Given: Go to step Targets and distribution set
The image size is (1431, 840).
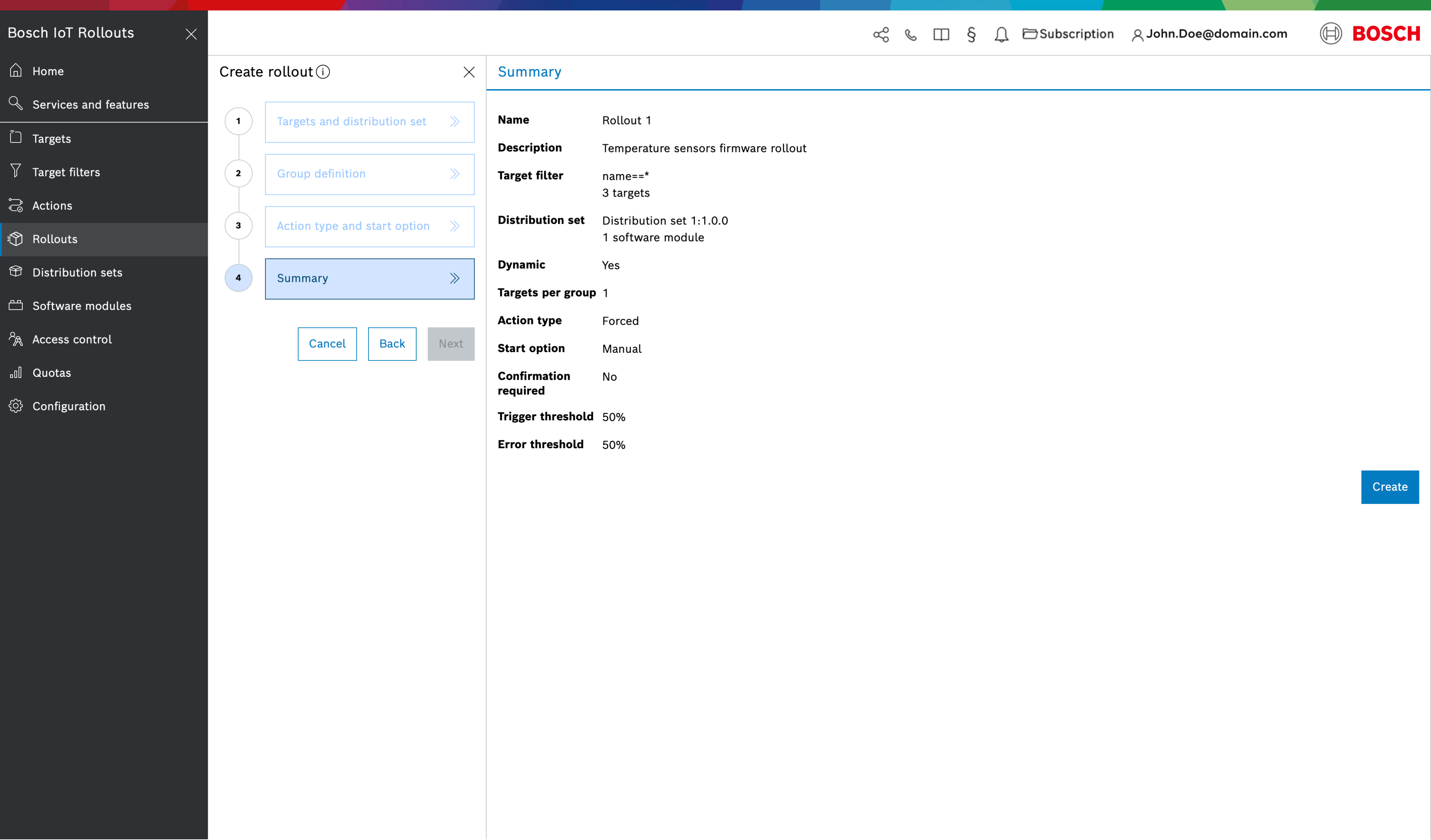Looking at the screenshot, I should point(370,121).
